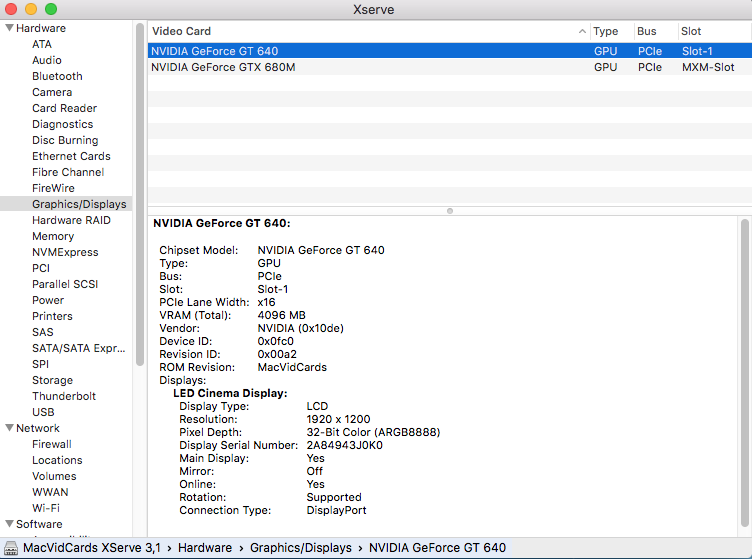This screenshot has width=752, height=559.
Task: Select NVIDIA GeForce GTX 680M row
Action: pos(449,67)
